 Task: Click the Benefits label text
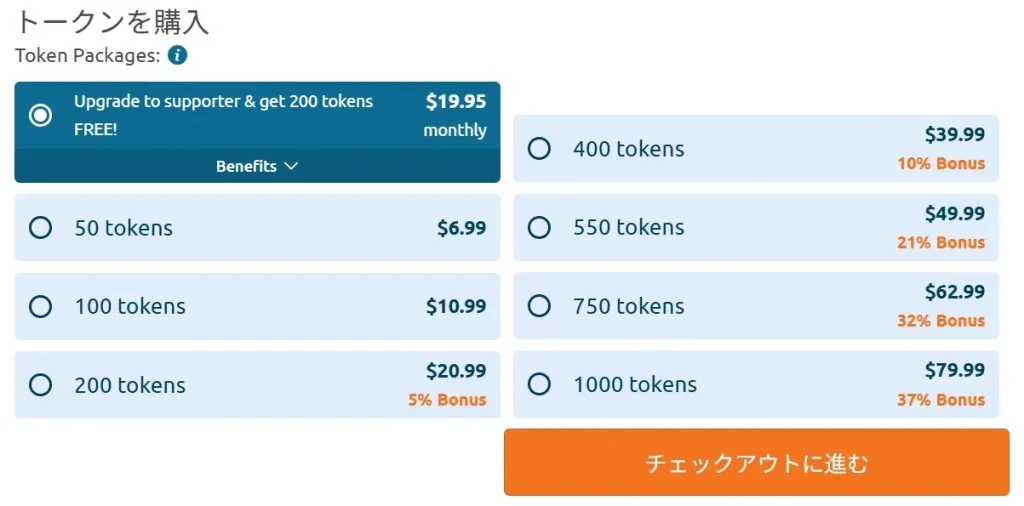pyautogui.click(x=246, y=166)
